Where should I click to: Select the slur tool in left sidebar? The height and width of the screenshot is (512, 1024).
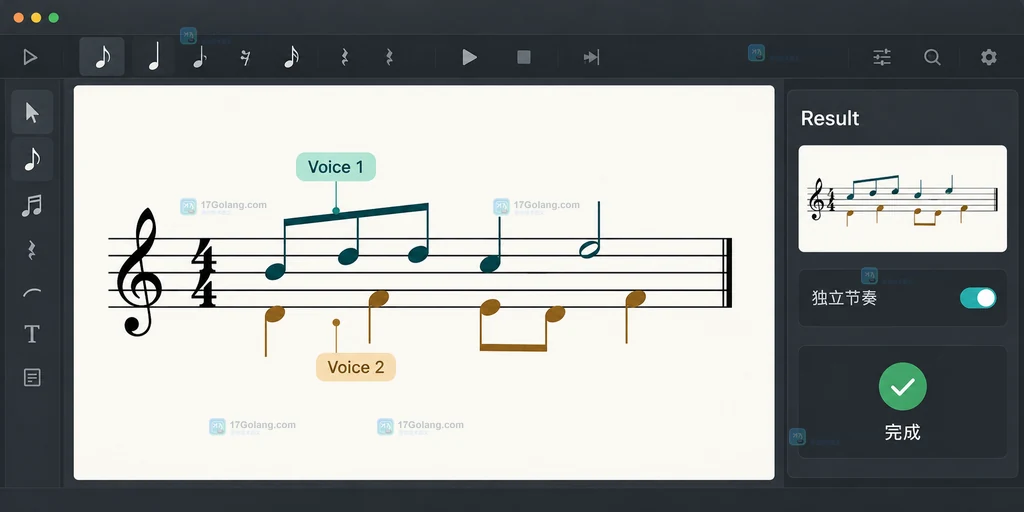click(x=32, y=293)
